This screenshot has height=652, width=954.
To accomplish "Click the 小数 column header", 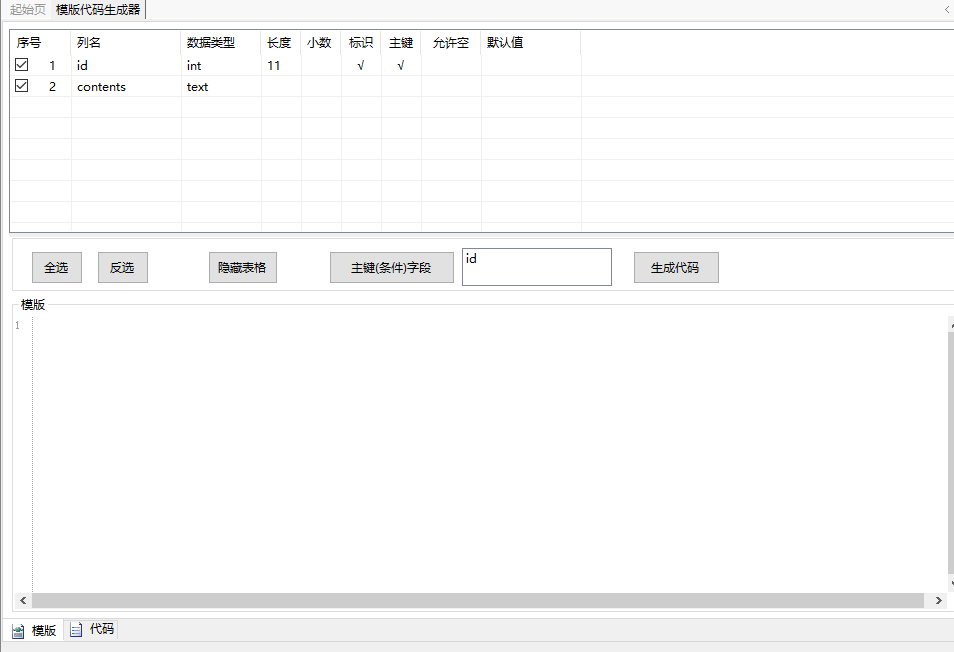I will pos(321,43).
